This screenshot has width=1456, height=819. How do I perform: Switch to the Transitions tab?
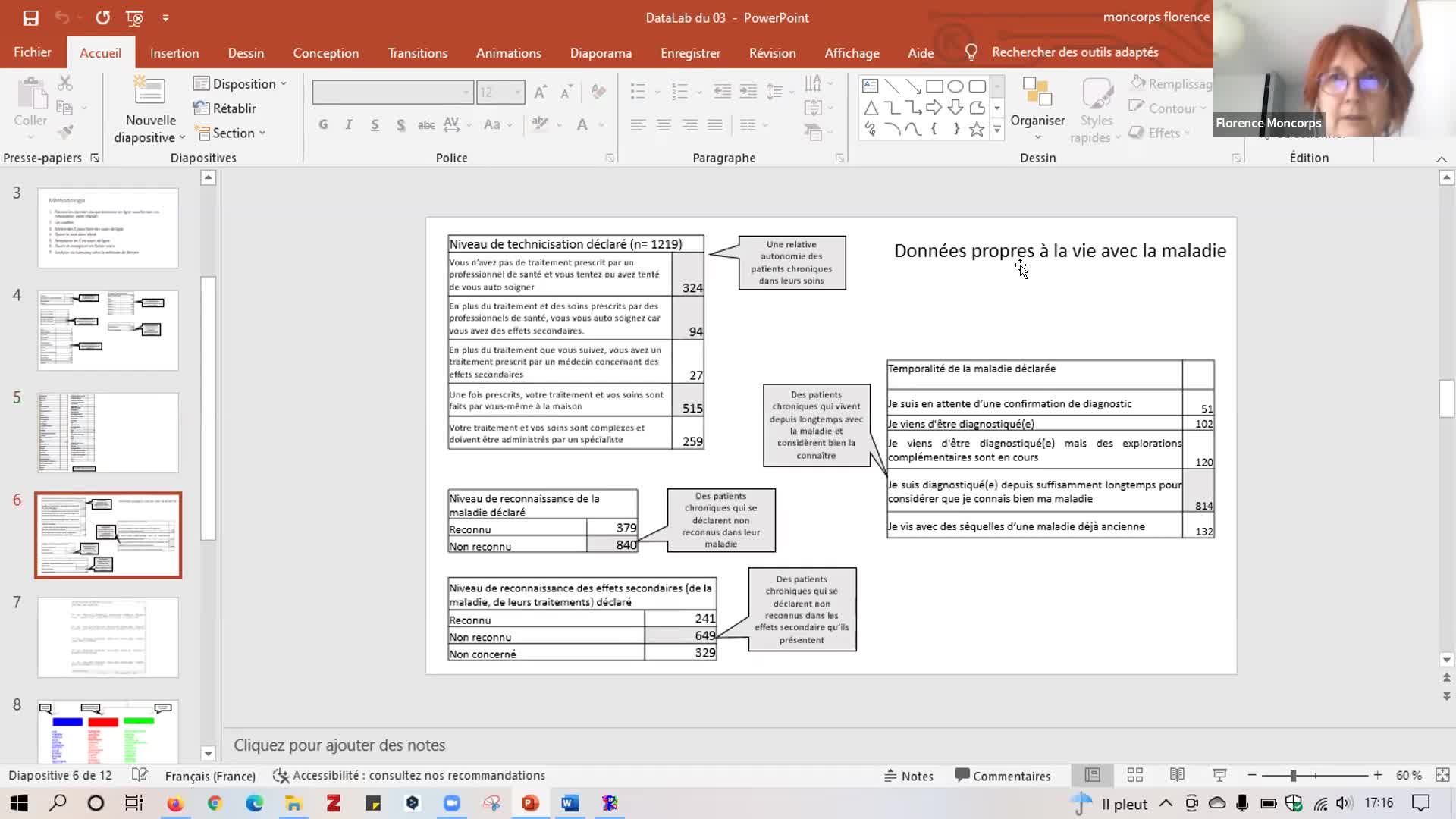417,52
